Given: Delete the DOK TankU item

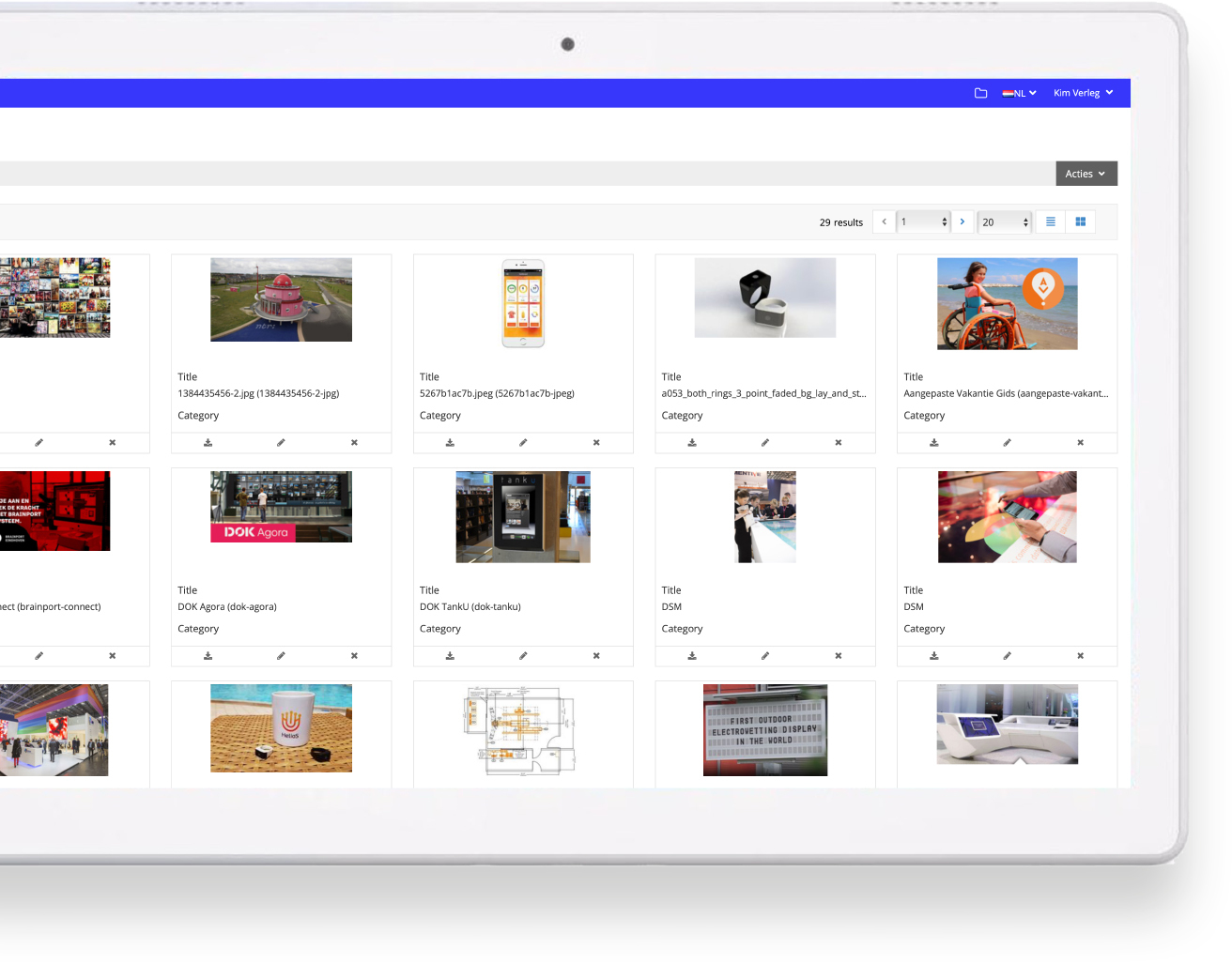Looking at the screenshot, I should [596, 656].
